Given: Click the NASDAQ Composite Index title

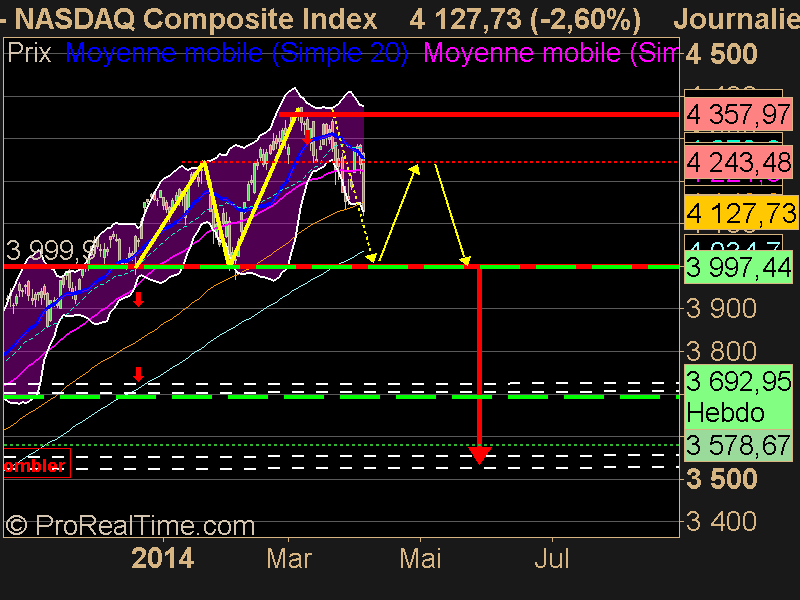Looking at the screenshot, I should [196, 19].
